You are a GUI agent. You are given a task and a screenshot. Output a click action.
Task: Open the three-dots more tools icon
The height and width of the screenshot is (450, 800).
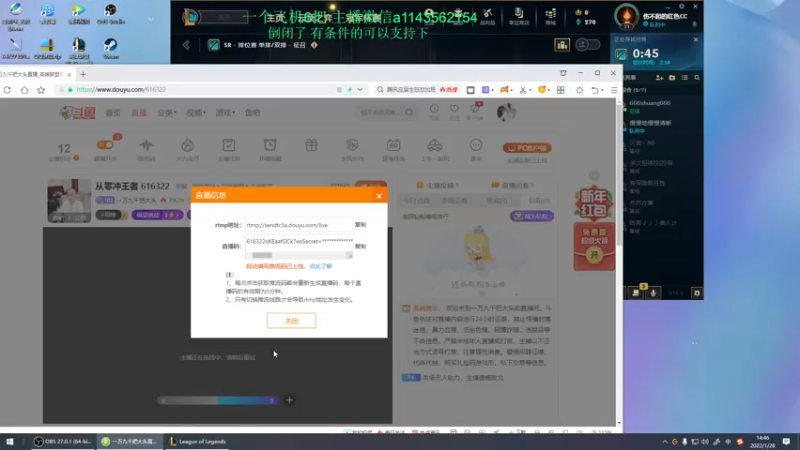476,145
